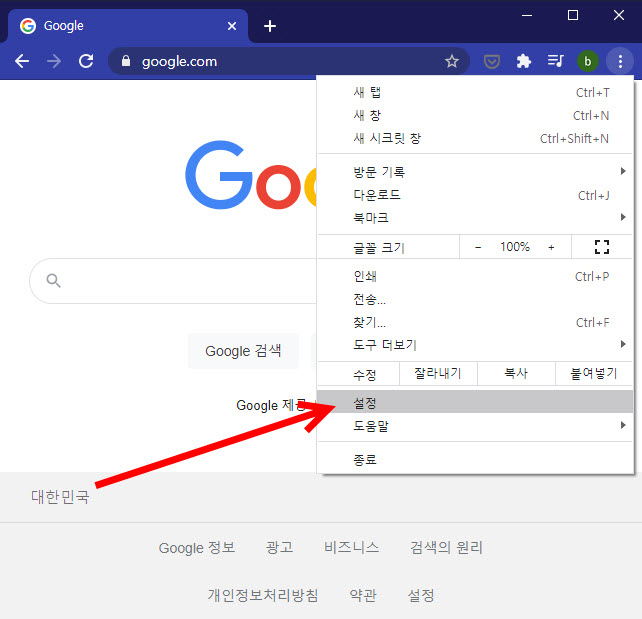Increase zoom with plus button
642x619 pixels.
tap(551, 247)
